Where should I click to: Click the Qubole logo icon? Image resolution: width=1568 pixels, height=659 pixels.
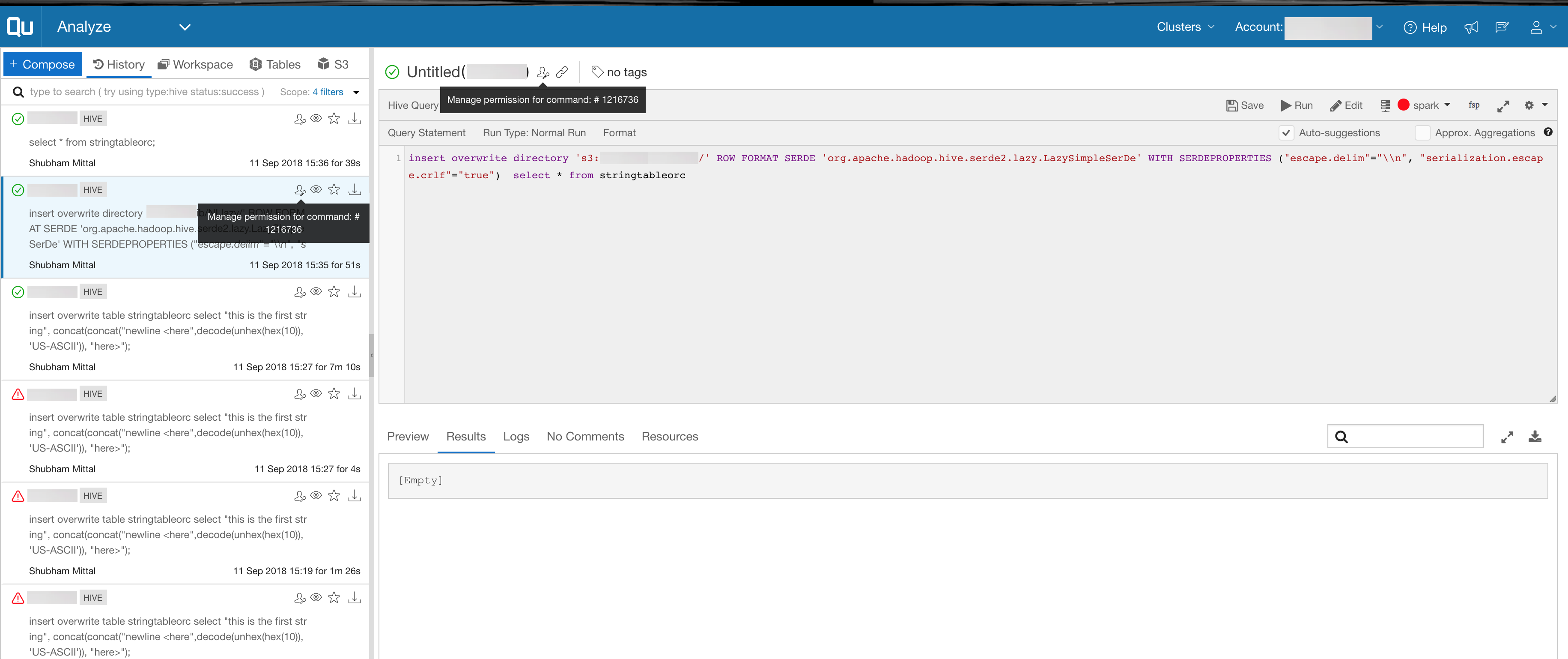pyautogui.click(x=20, y=27)
